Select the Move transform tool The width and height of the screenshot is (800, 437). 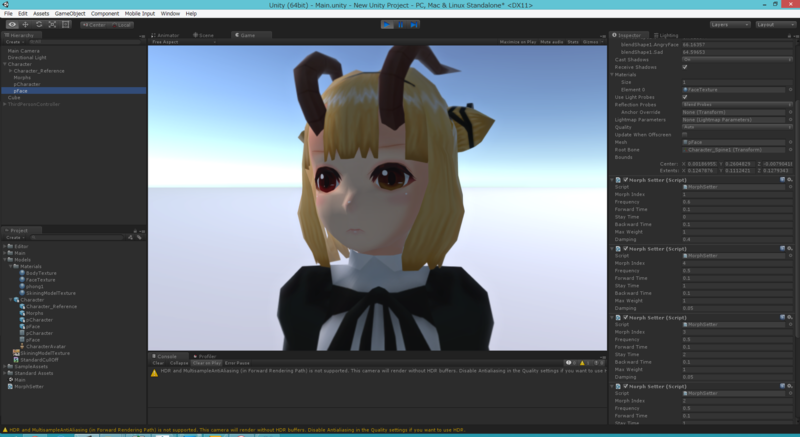pos(26,24)
